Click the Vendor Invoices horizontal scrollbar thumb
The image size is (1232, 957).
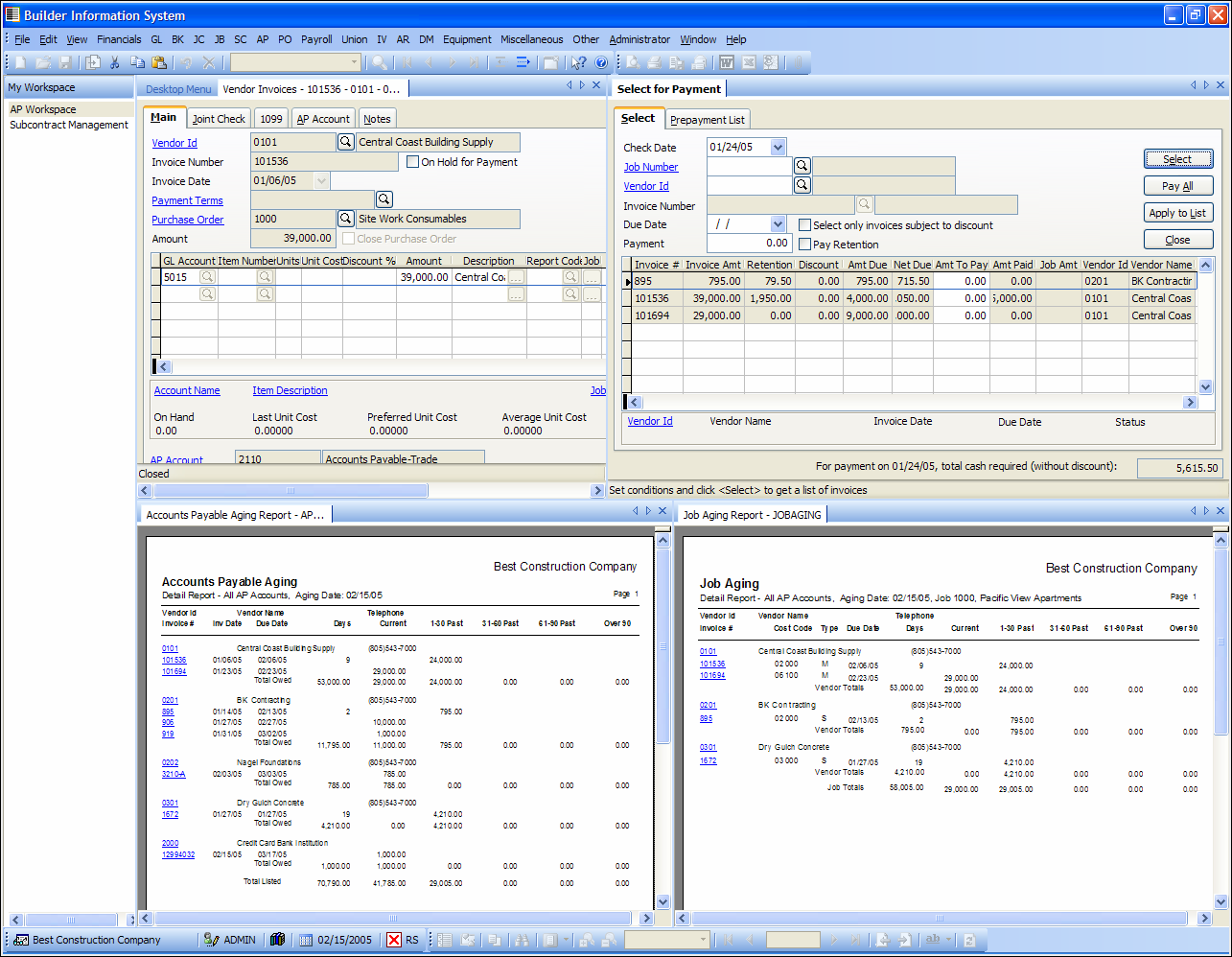point(291,490)
